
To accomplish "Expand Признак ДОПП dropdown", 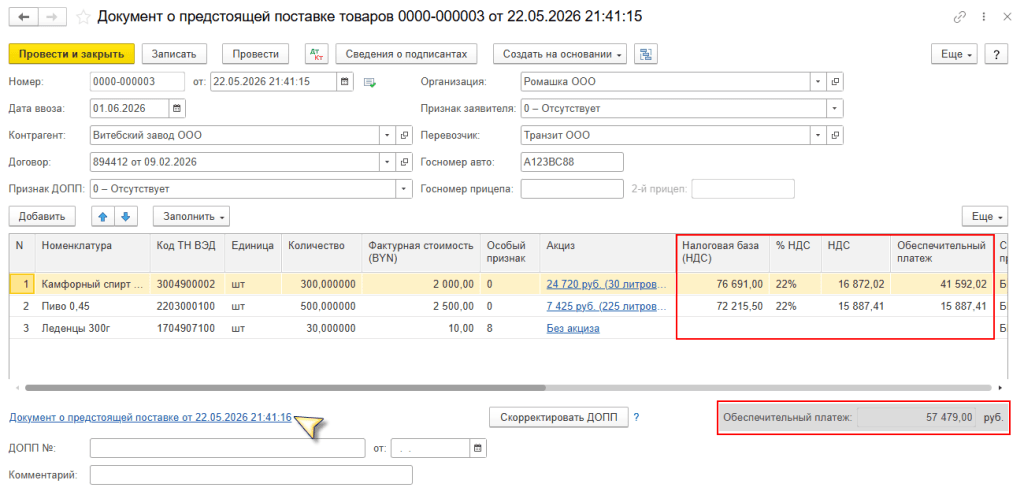I will coord(404,189).
